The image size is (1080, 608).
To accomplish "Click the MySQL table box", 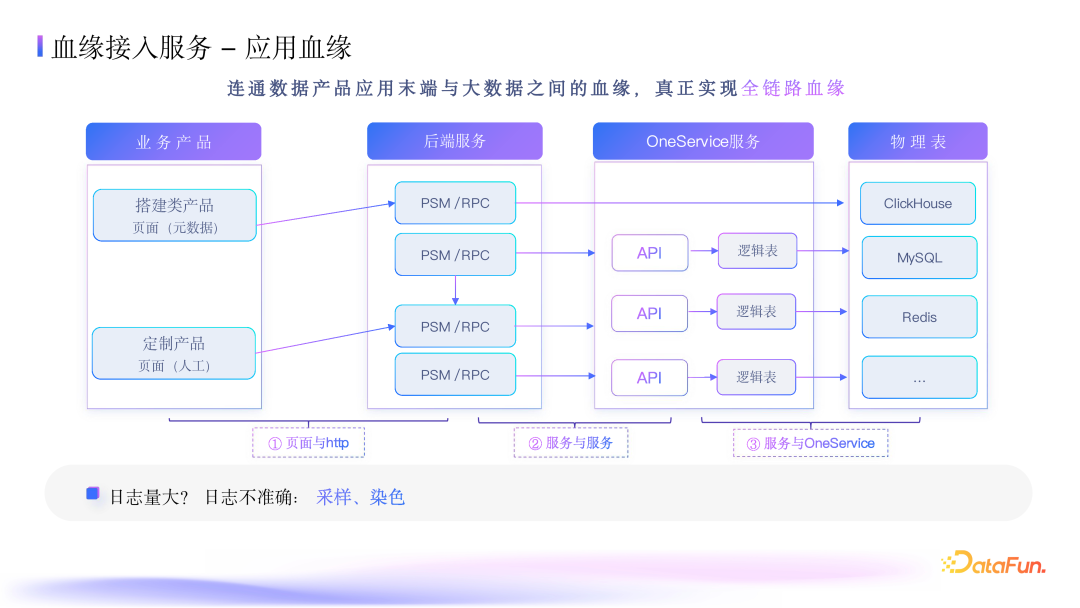I will pos(919,258).
